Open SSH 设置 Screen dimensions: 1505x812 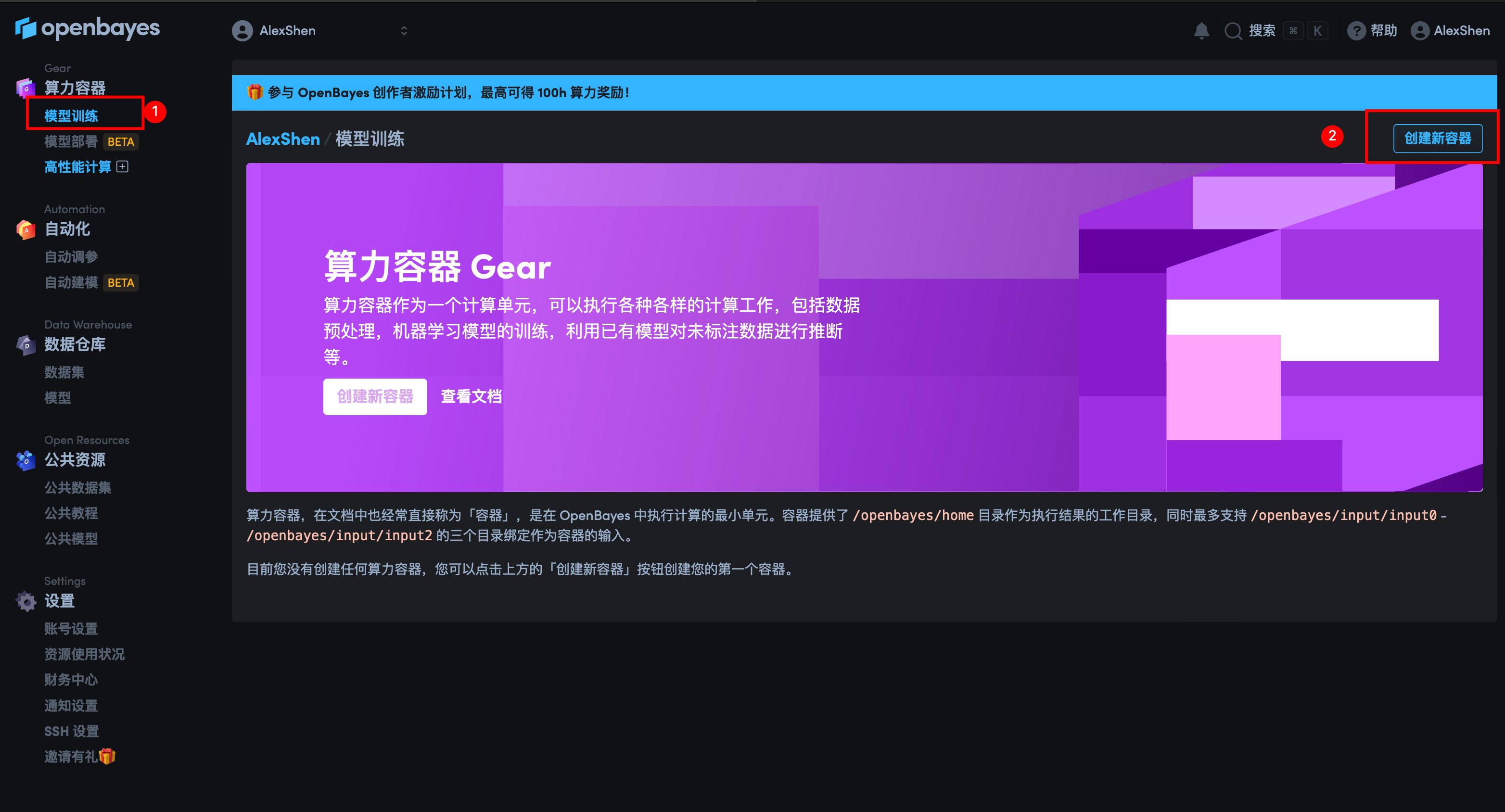tap(72, 731)
